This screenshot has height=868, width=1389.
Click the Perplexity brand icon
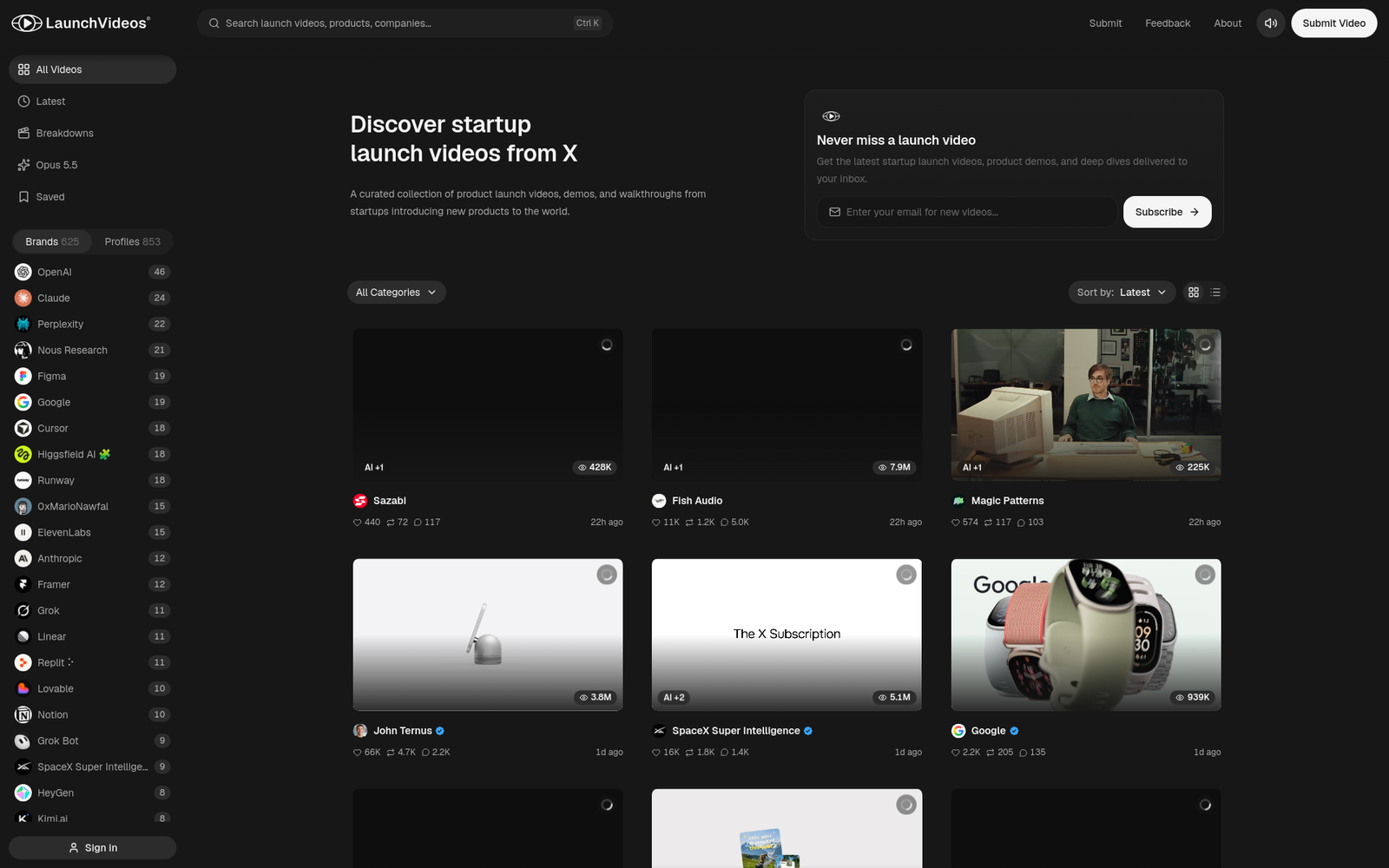click(x=23, y=324)
